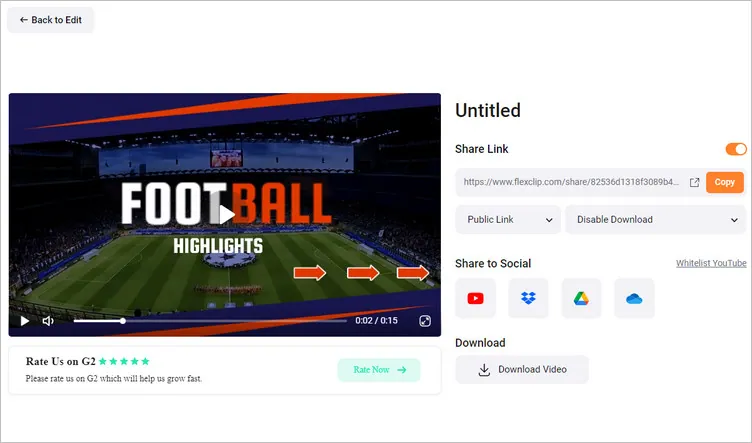Go Back to Edit
This screenshot has height=443, width=752.
click(x=50, y=20)
